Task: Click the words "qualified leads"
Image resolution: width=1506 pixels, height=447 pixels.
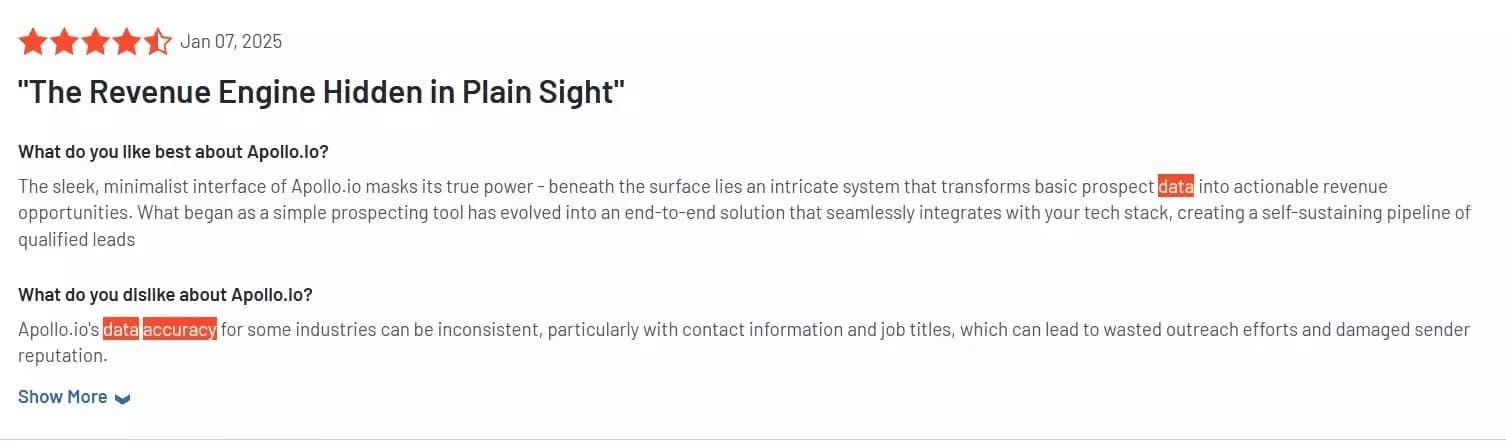Action: click(x=76, y=240)
